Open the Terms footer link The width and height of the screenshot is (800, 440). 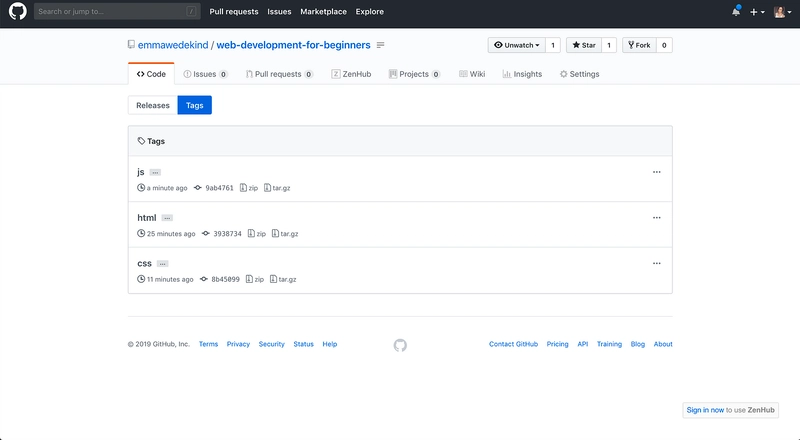pyautogui.click(x=208, y=344)
